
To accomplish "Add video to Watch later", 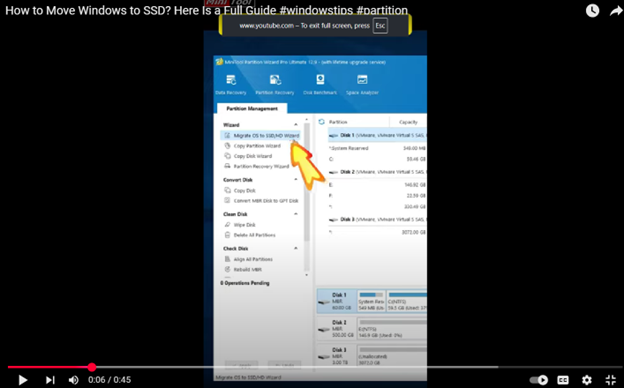I will [x=592, y=11].
